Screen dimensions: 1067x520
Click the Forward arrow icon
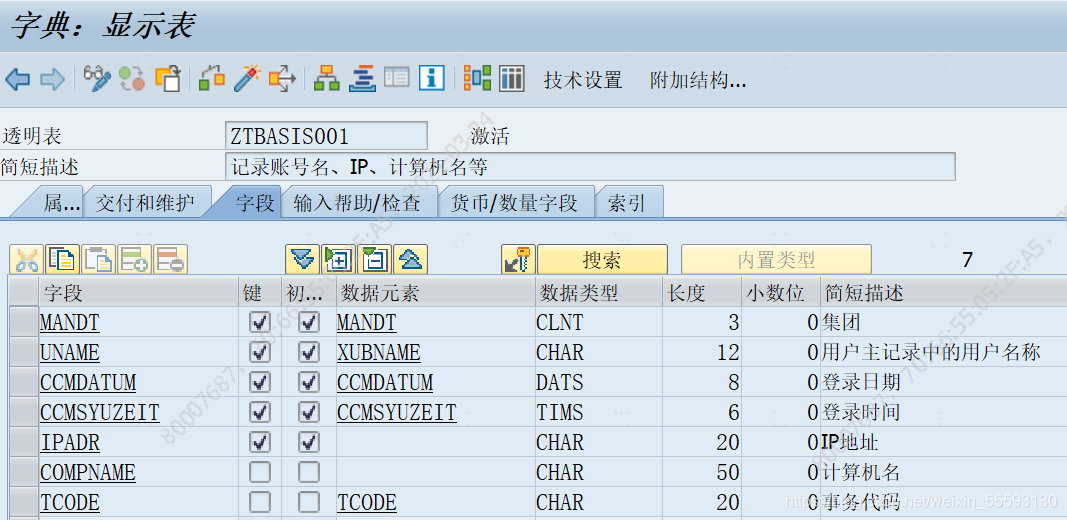(x=52, y=80)
